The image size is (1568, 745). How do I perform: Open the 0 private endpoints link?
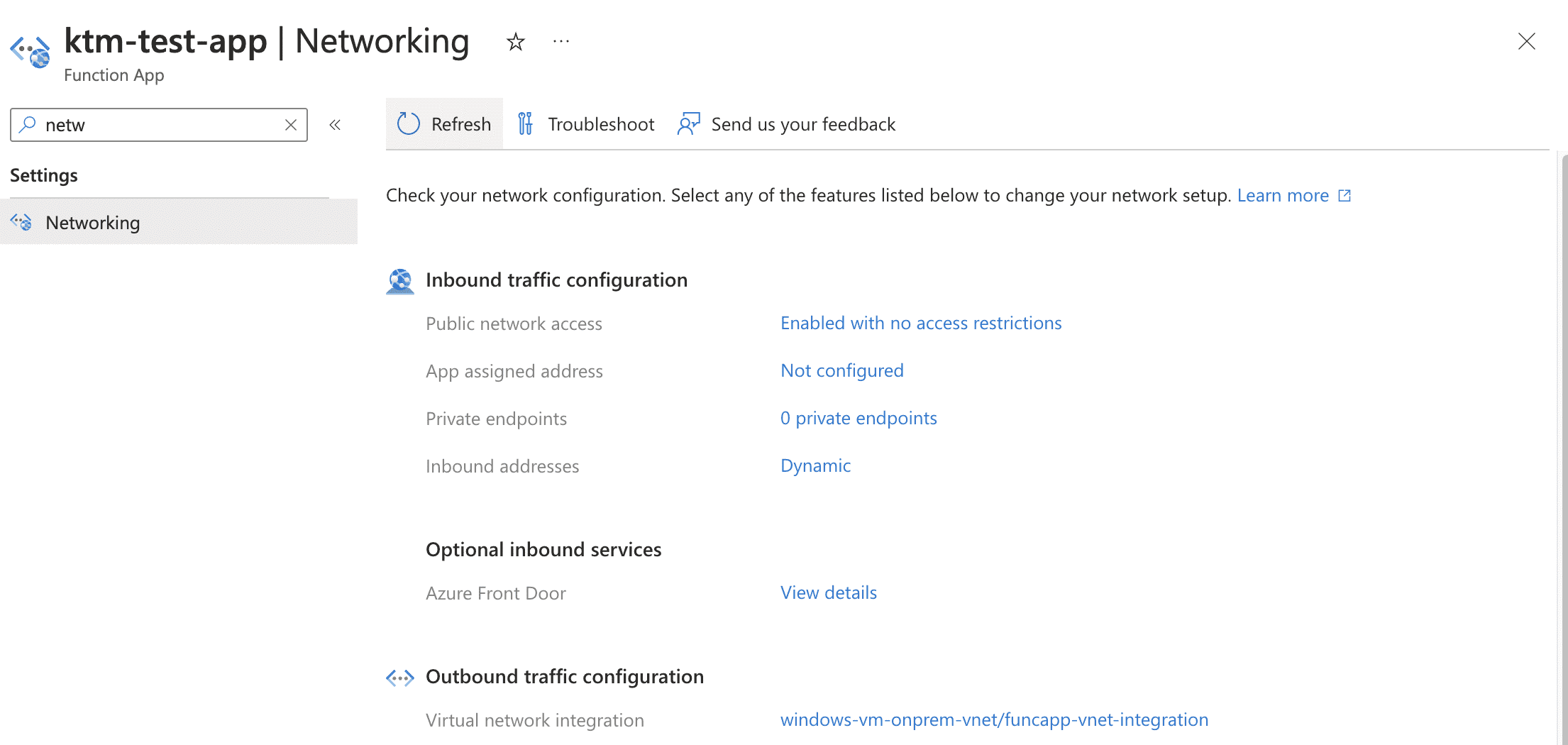(x=858, y=418)
